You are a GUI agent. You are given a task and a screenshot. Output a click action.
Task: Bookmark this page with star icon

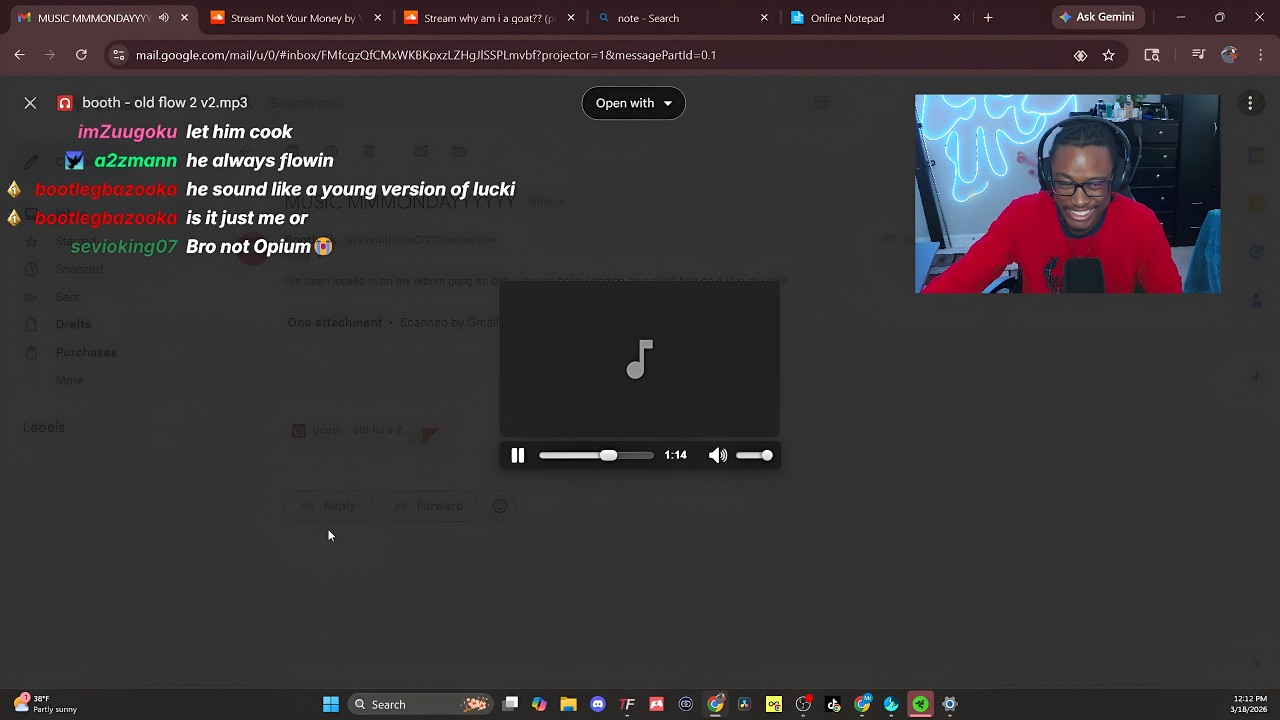1108,55
